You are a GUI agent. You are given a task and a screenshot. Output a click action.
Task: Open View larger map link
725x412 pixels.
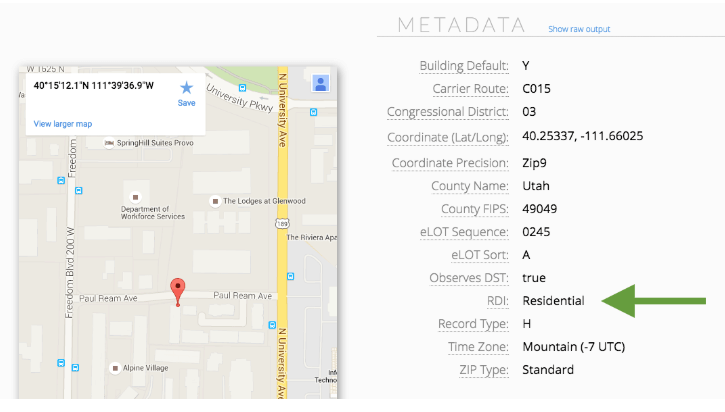(x=63, y=124)
